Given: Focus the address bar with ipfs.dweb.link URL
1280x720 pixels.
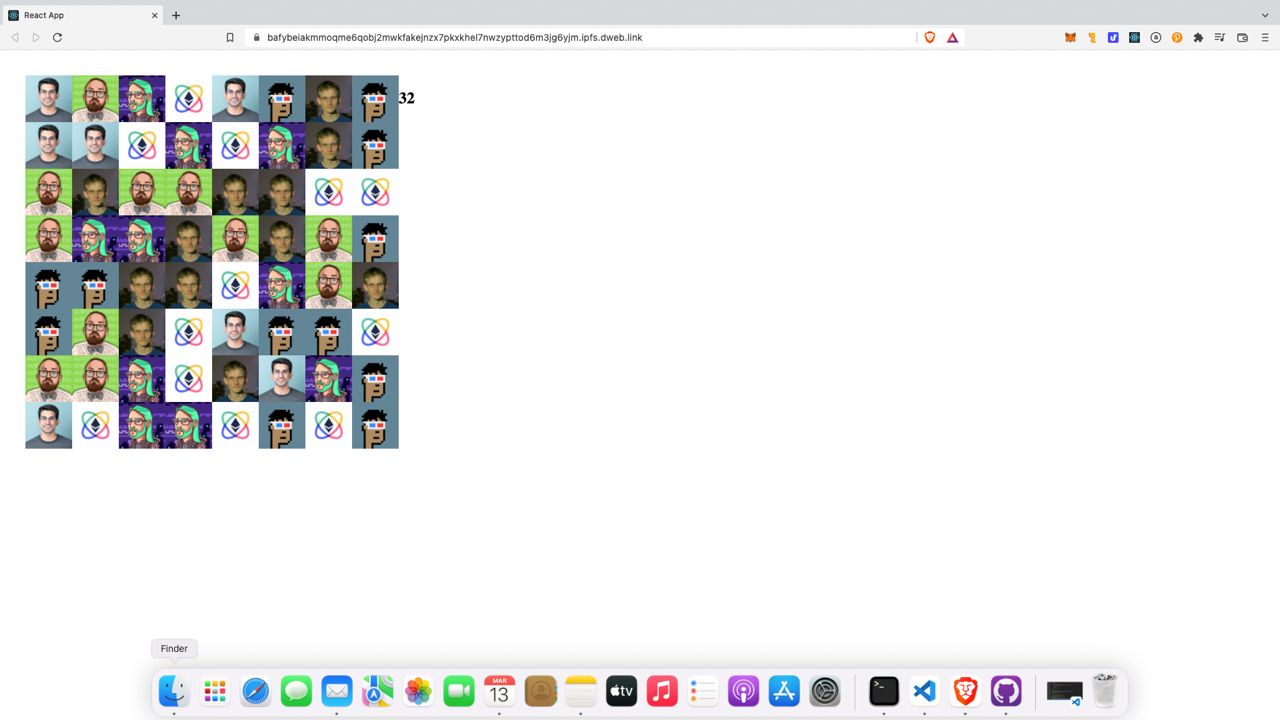Looking at the screenshot, I should [580, 37].
